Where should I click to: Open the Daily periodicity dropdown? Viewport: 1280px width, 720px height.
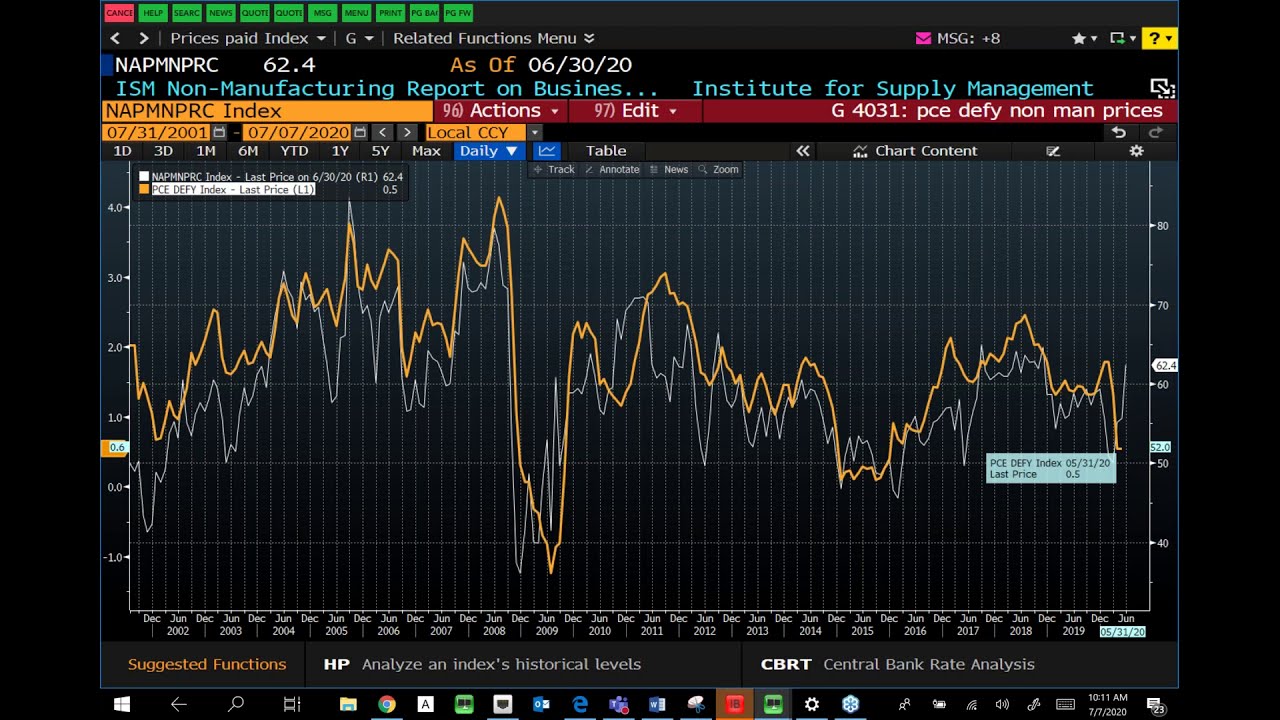(489, 151)
